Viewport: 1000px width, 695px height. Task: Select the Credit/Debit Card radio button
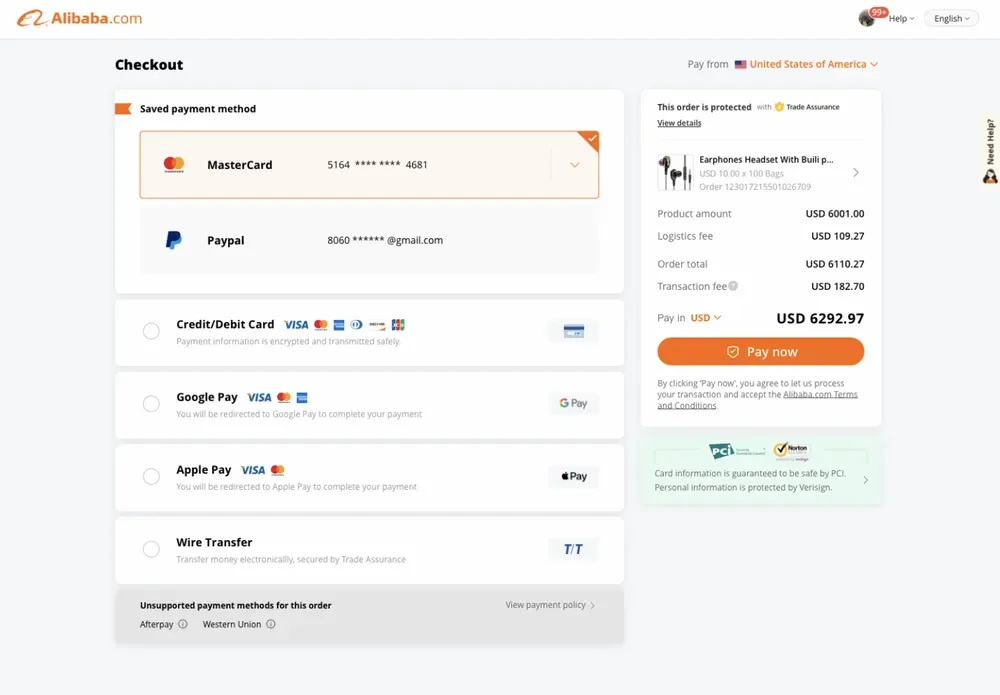click(x=151, y=330)
